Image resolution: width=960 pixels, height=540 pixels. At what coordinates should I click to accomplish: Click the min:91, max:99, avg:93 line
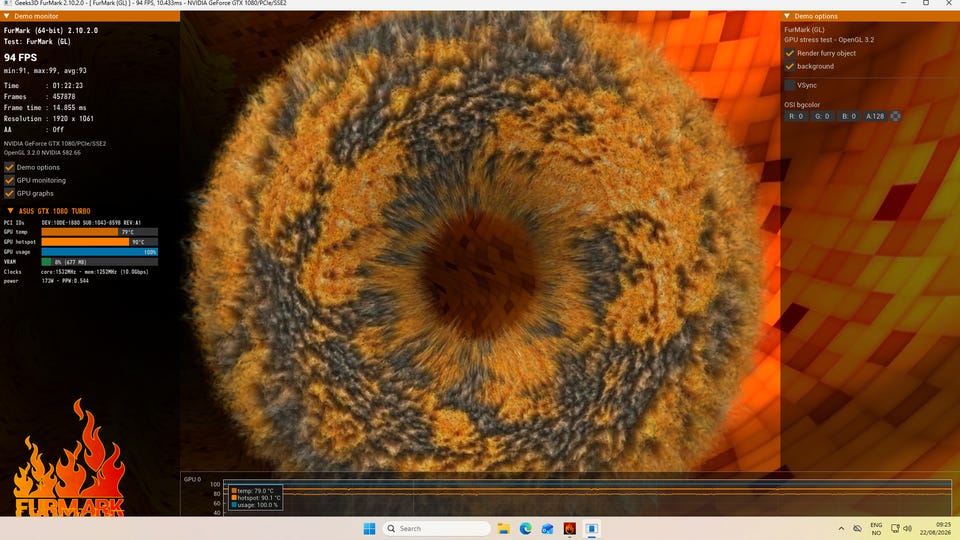[x=45, y=71]
